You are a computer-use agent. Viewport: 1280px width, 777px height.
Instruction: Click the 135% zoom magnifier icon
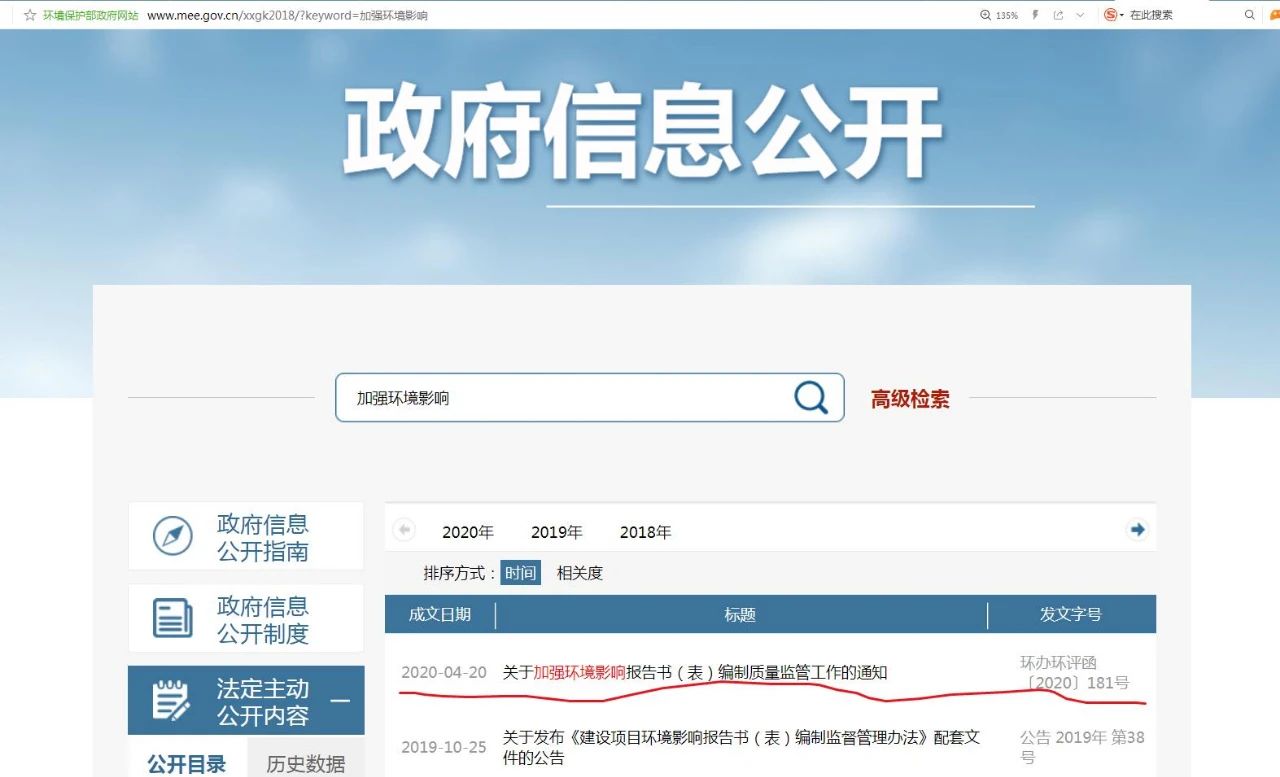[985, 15]
